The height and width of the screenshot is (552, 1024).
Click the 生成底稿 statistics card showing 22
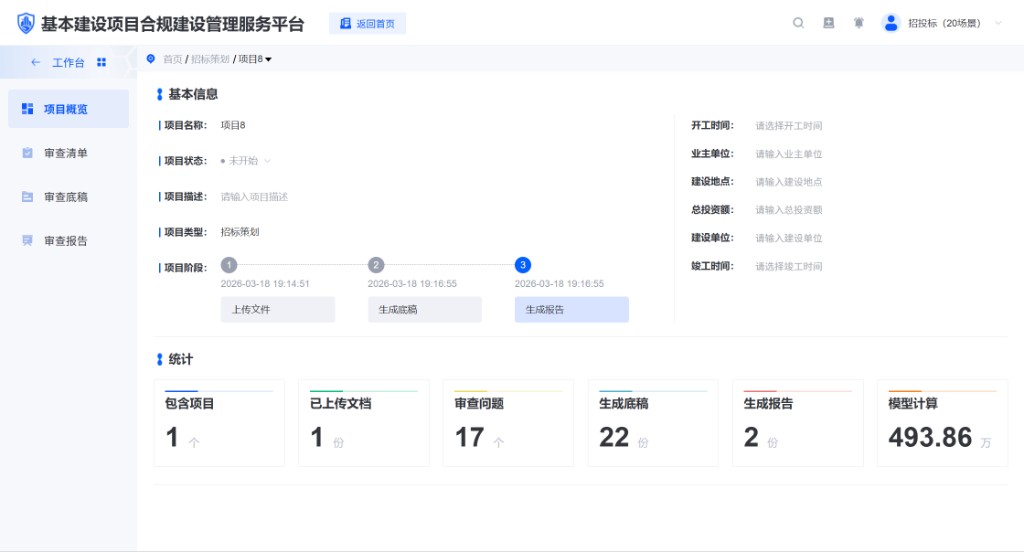pyautogui.click(x=653, y=423)
